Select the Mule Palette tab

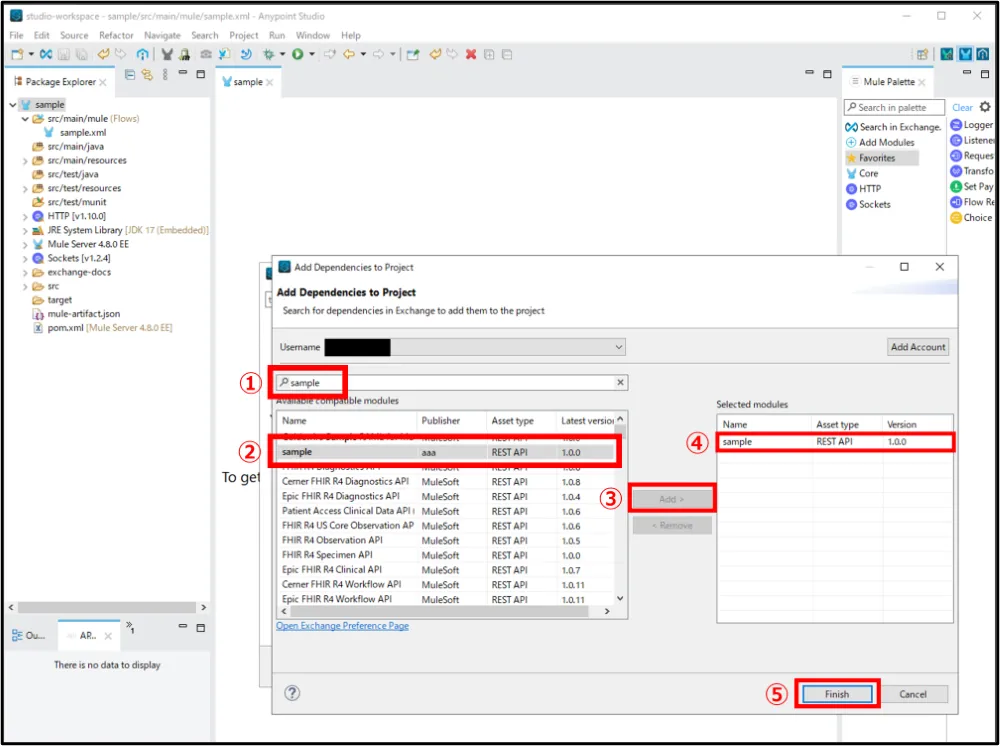tap(888, 82)
